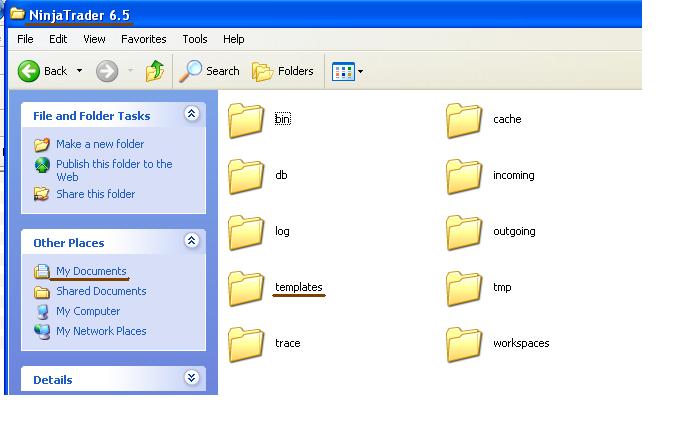Screen dimensions: 689x425
Task: Click the green Back arrow button
Action: click(29, 71)
